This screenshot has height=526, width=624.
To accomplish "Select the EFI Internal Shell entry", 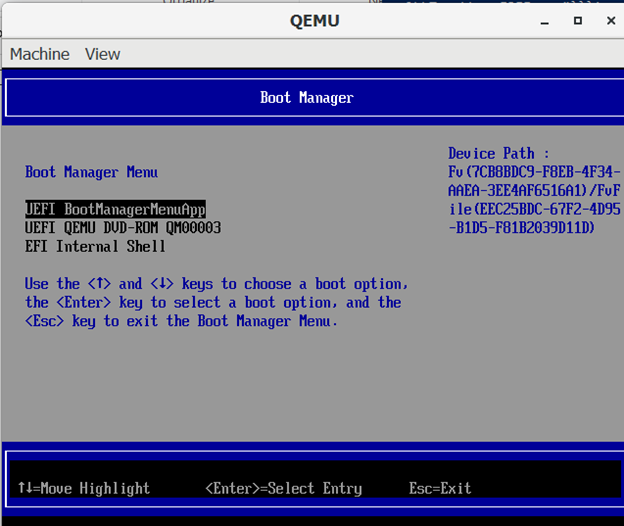I will [x=95, y=247].
